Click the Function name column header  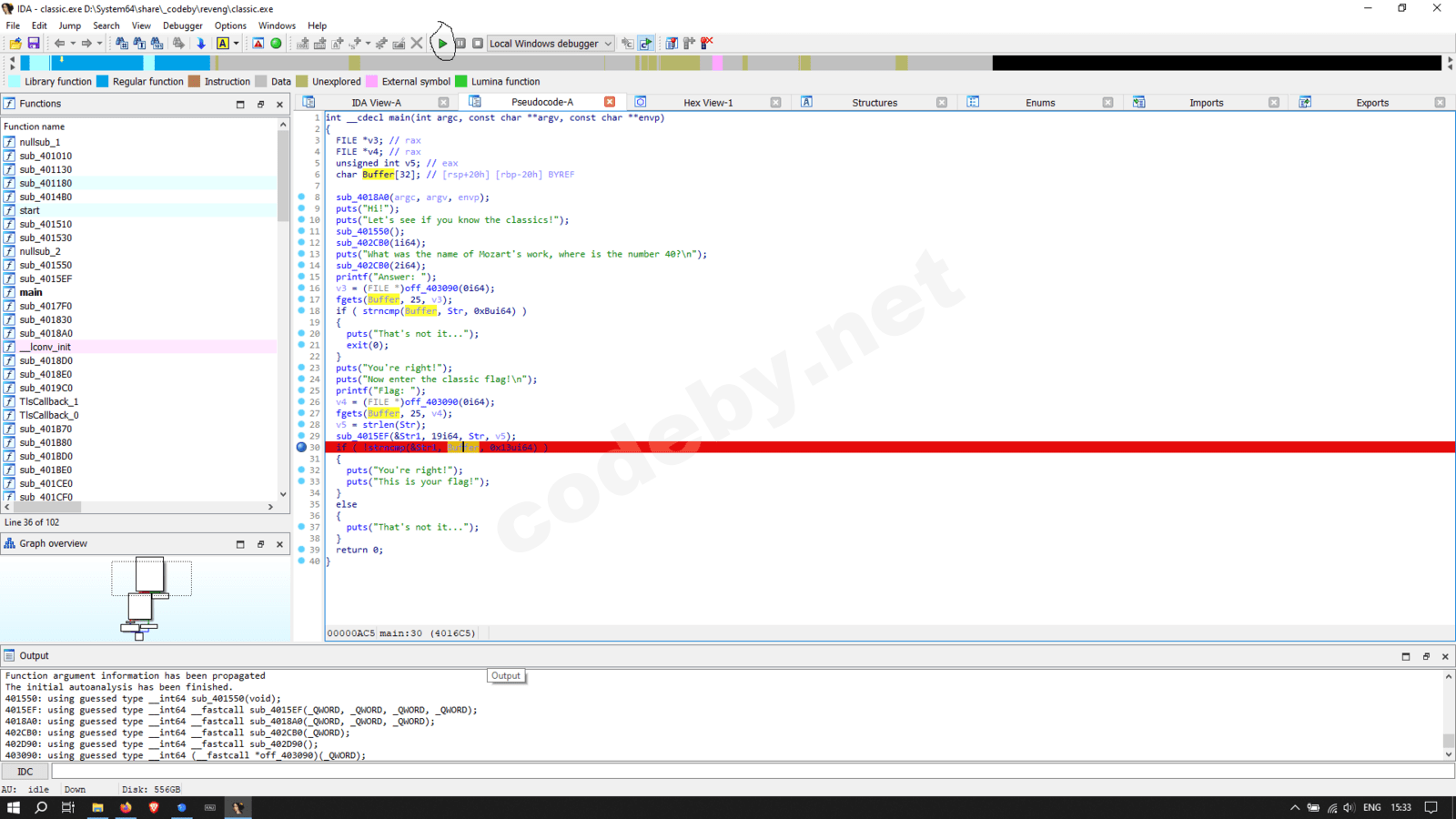(x=139, y=126)
